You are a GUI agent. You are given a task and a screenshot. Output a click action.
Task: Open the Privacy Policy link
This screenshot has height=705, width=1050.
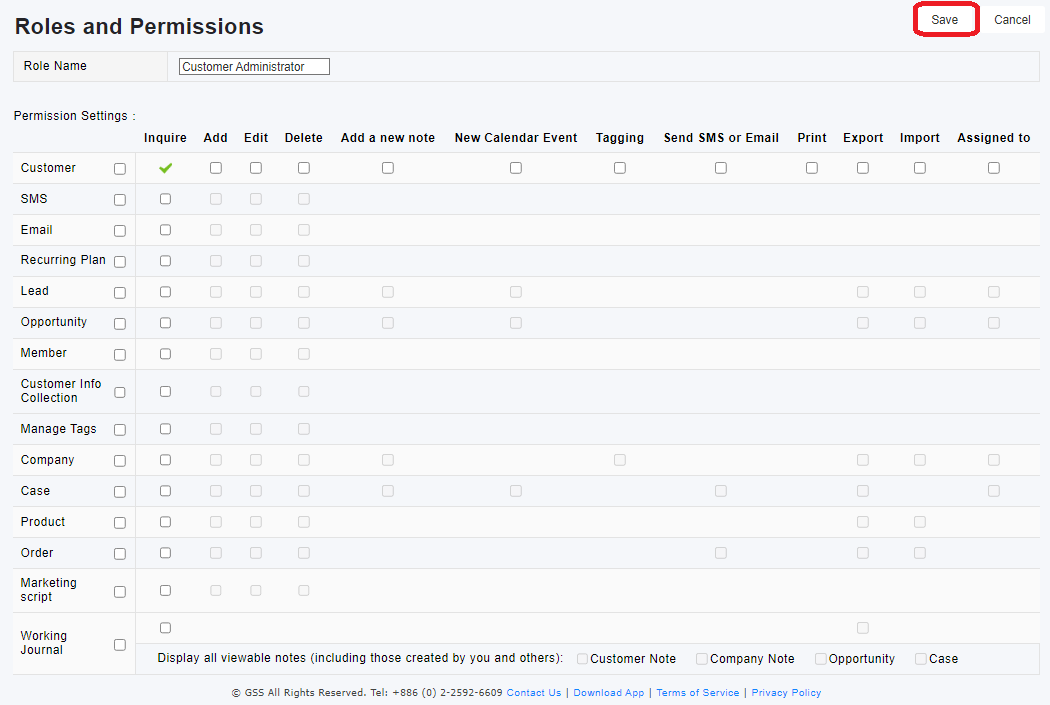click(786, 693)
